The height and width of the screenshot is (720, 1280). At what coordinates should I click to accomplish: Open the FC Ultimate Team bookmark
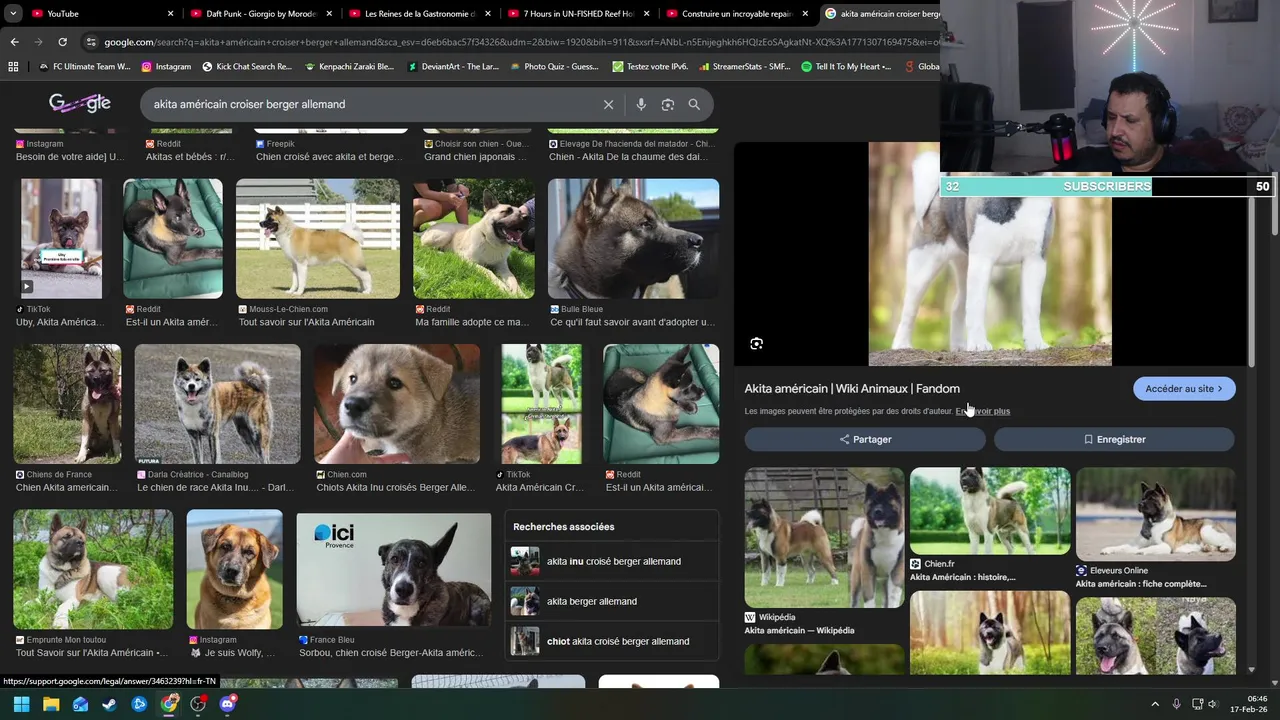84,67
